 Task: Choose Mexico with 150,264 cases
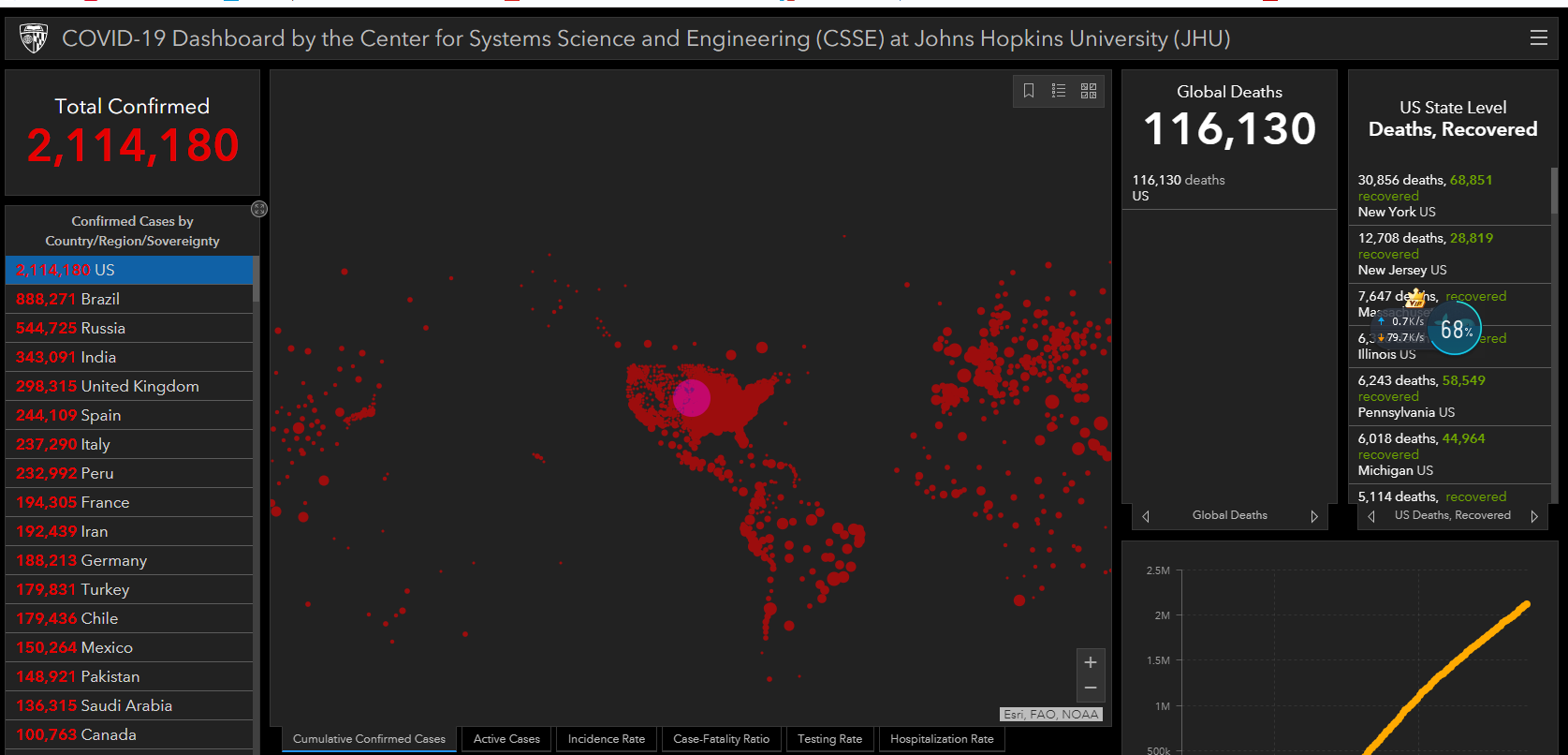[129, 647]
